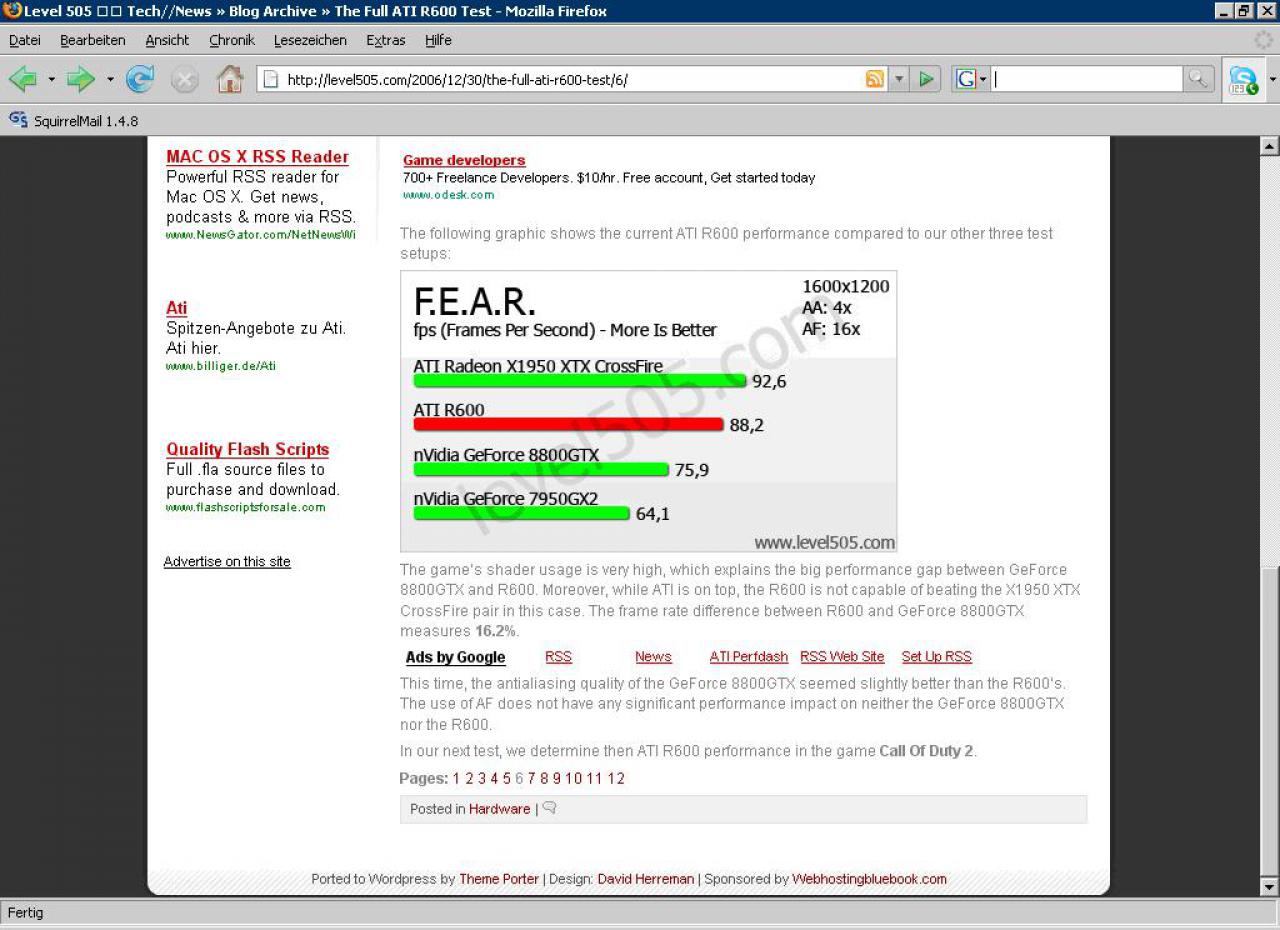Go to the Home page
The width and height of the screenshot is (1280, 930).
pyautogui.click(x=230, y=79)
